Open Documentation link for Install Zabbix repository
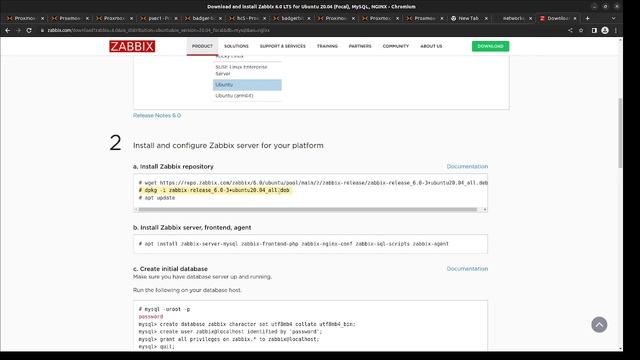This screenshot has height=360, width=640. click(467, 167)
